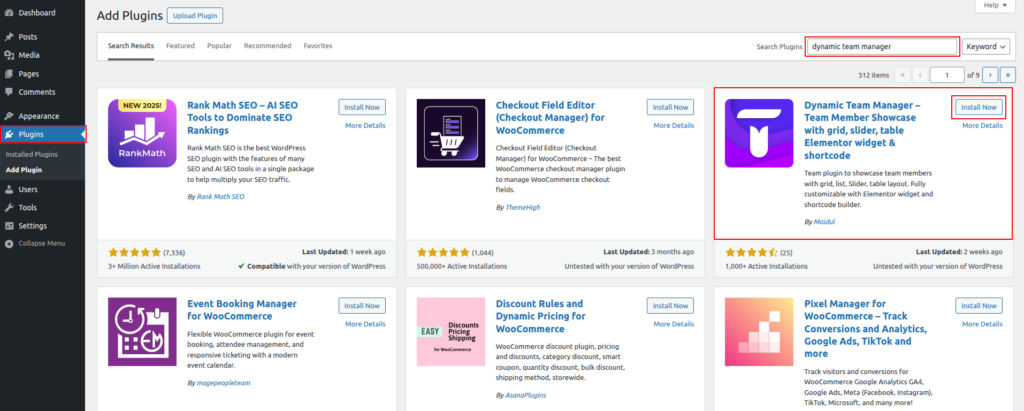This screenshot has width=1024, height=411.
Task: Collapse the admin sidebar menu
Action: pos(8,243)
